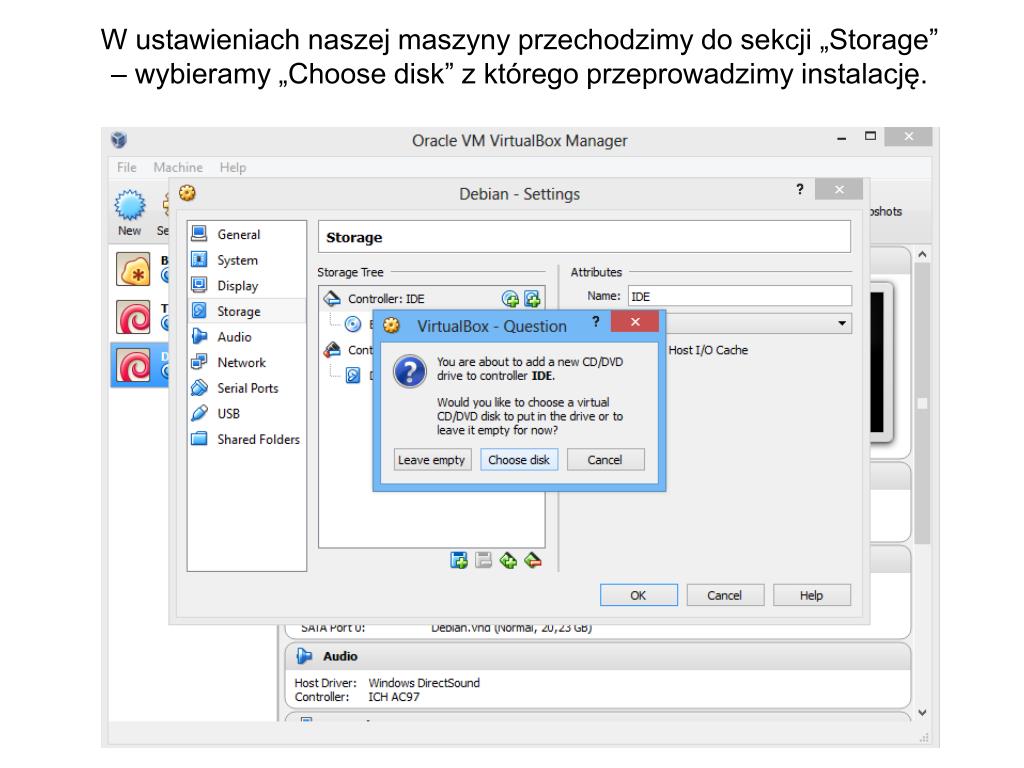Select the second controller in the Storage Tree
This screenshot has width=1024, height=768.
348,350
